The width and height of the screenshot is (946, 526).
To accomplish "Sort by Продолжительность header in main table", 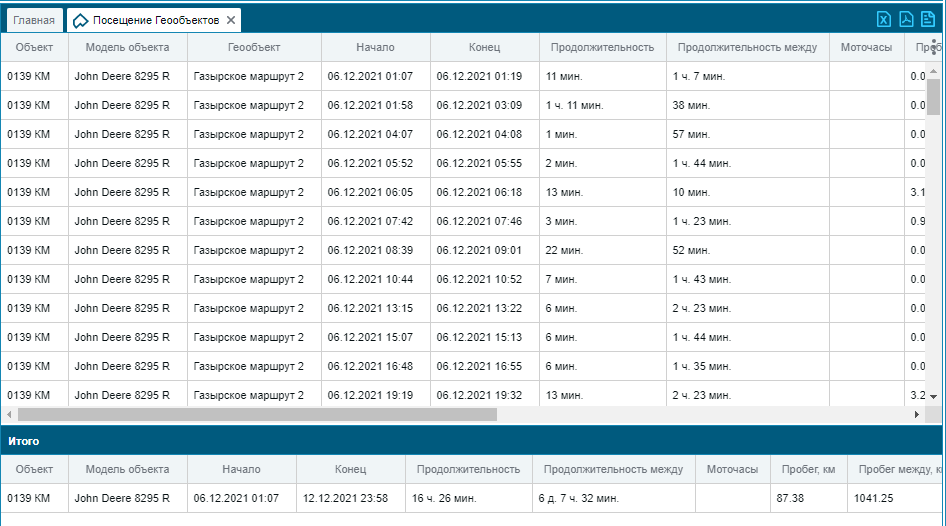I will pos(602,47).
